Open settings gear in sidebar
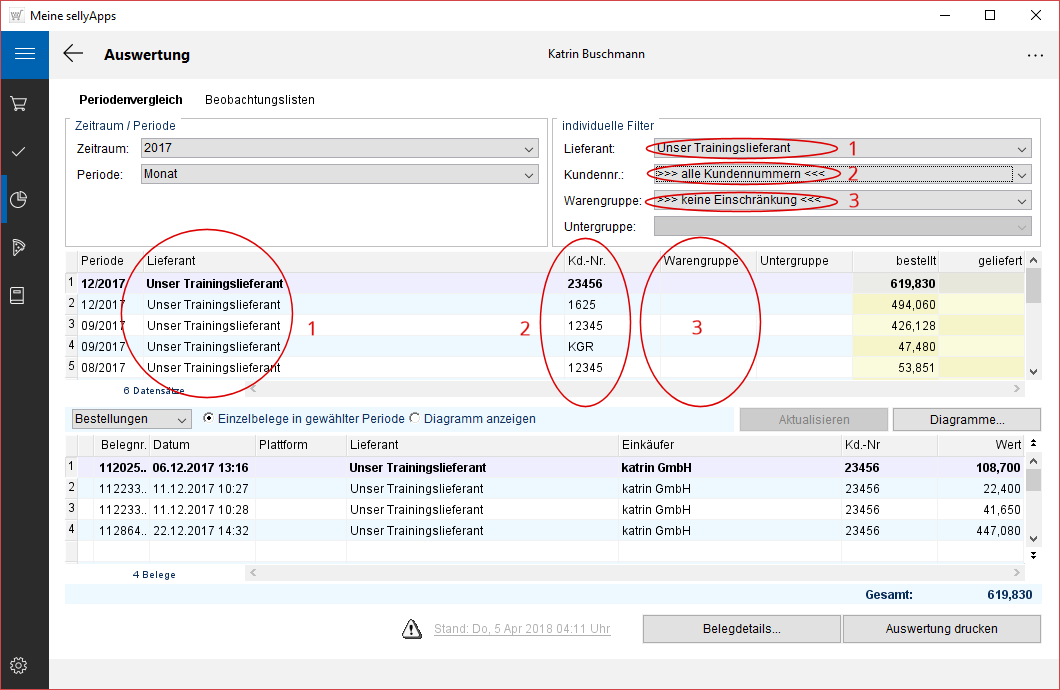Screen dimensions: 1060x690 pyautogui.click(x=18, y=665)
